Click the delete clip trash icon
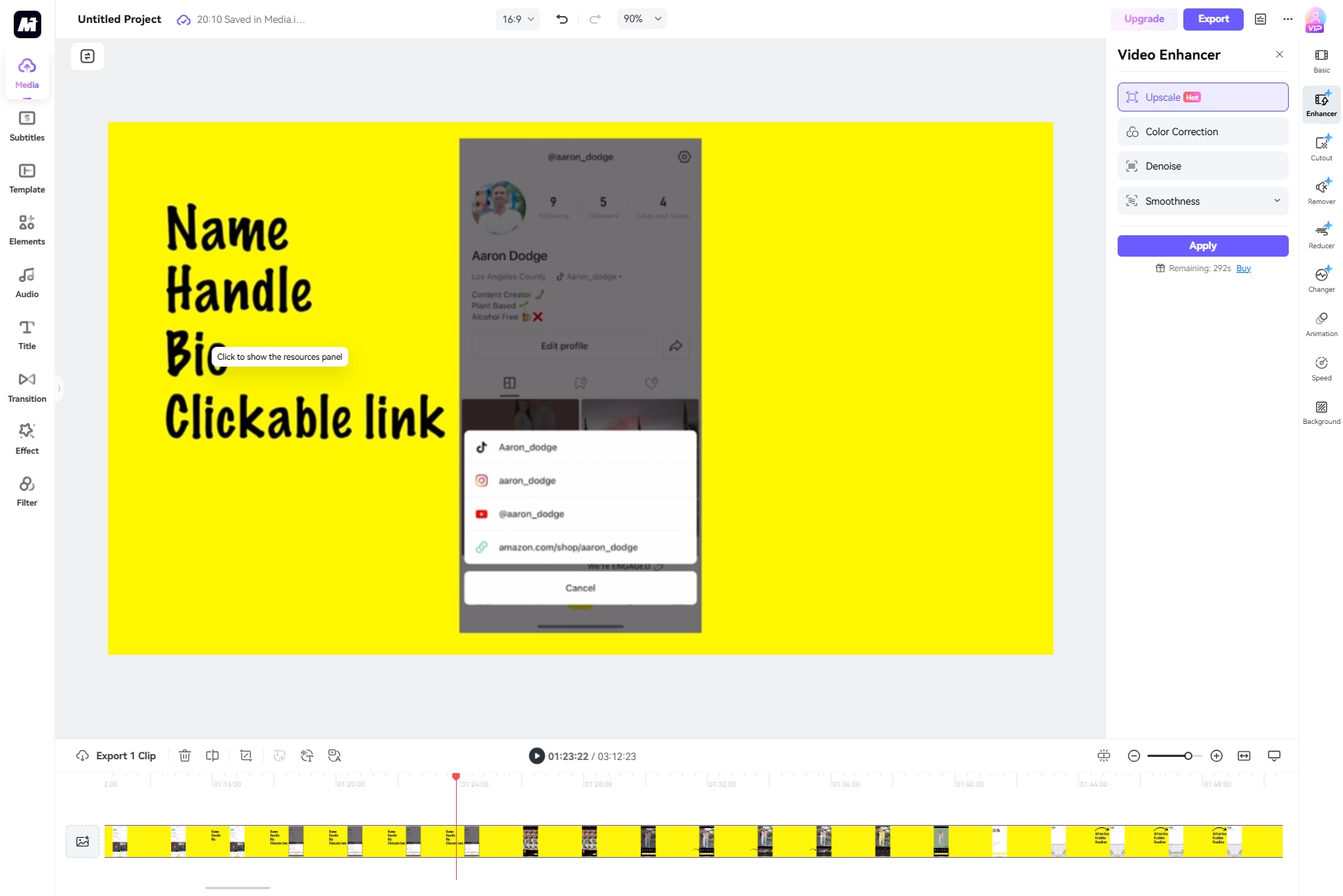This screenshot has width=1343, height=896. [x=185, y=755]
